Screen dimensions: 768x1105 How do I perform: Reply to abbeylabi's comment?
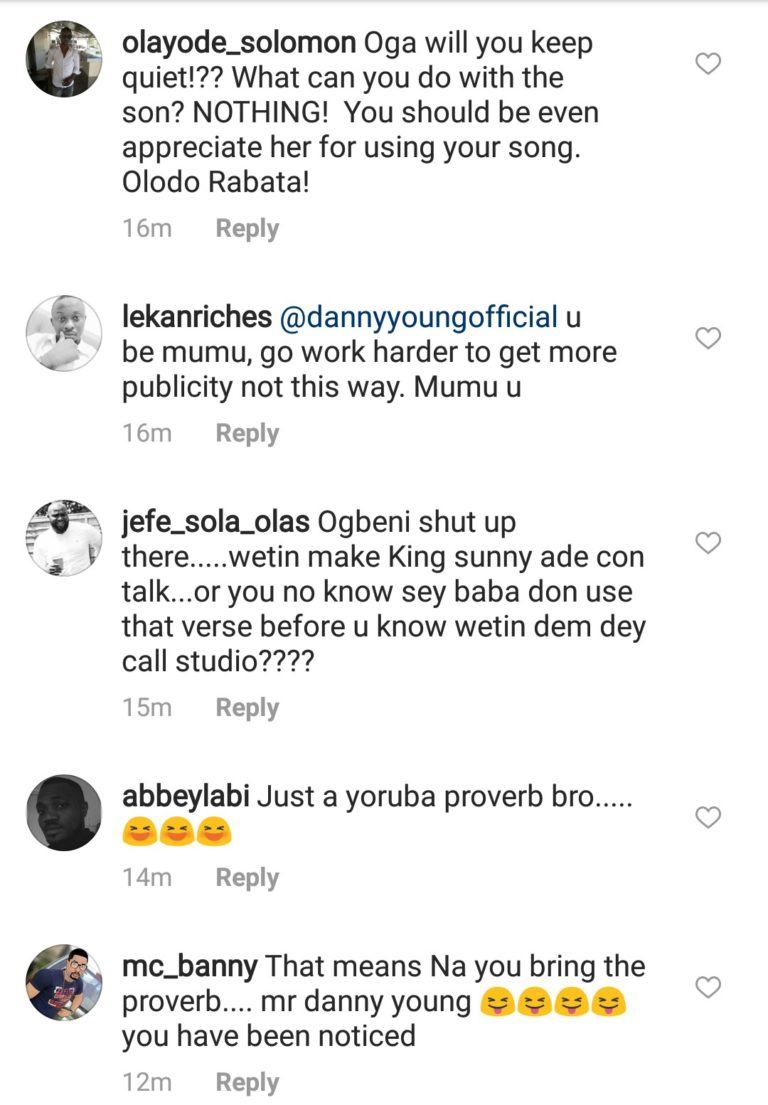click(x=247, y=877)
